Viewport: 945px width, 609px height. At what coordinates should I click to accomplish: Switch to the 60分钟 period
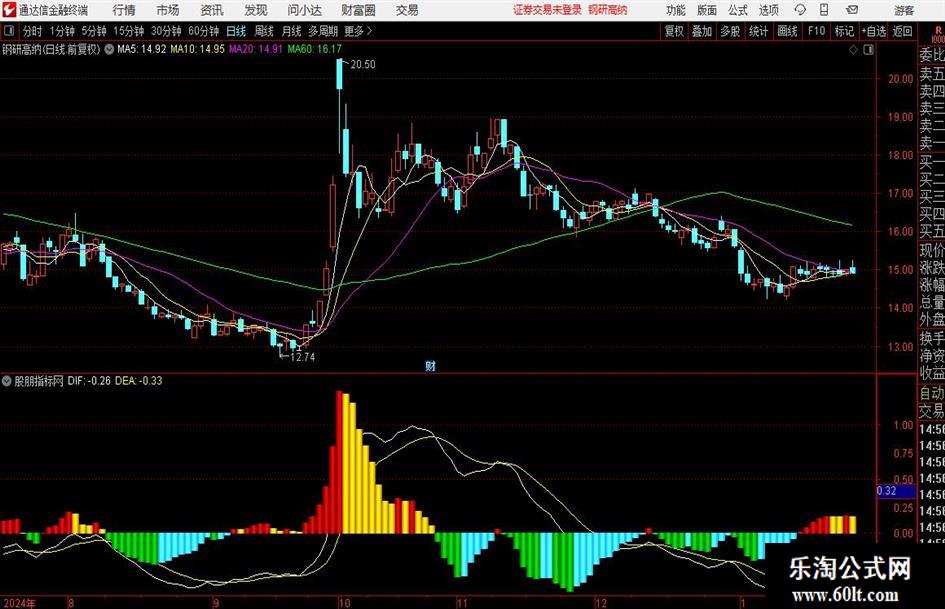tap(204, 31)
